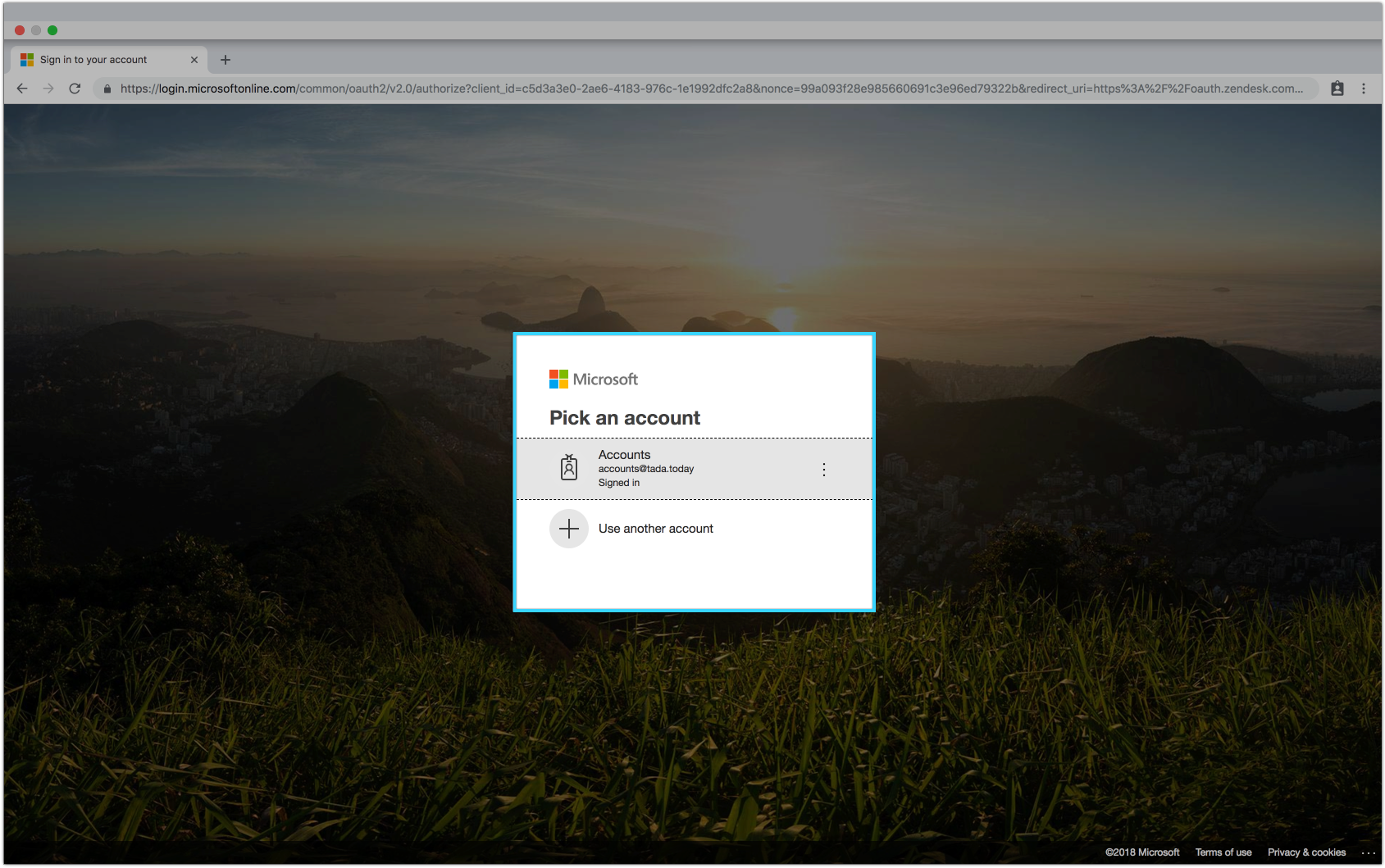Open the vertical ellipsis menu for the Accounts entry
1385x868 pixels.
click(824, 469)
